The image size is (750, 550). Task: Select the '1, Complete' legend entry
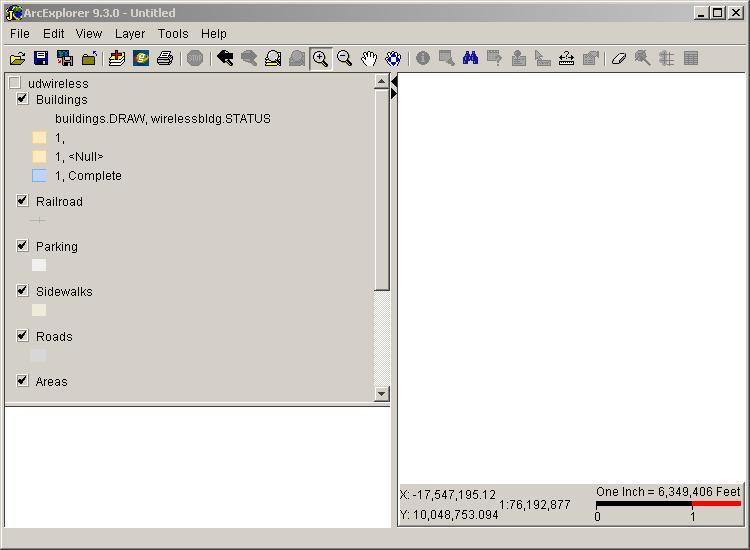point(88,176)
